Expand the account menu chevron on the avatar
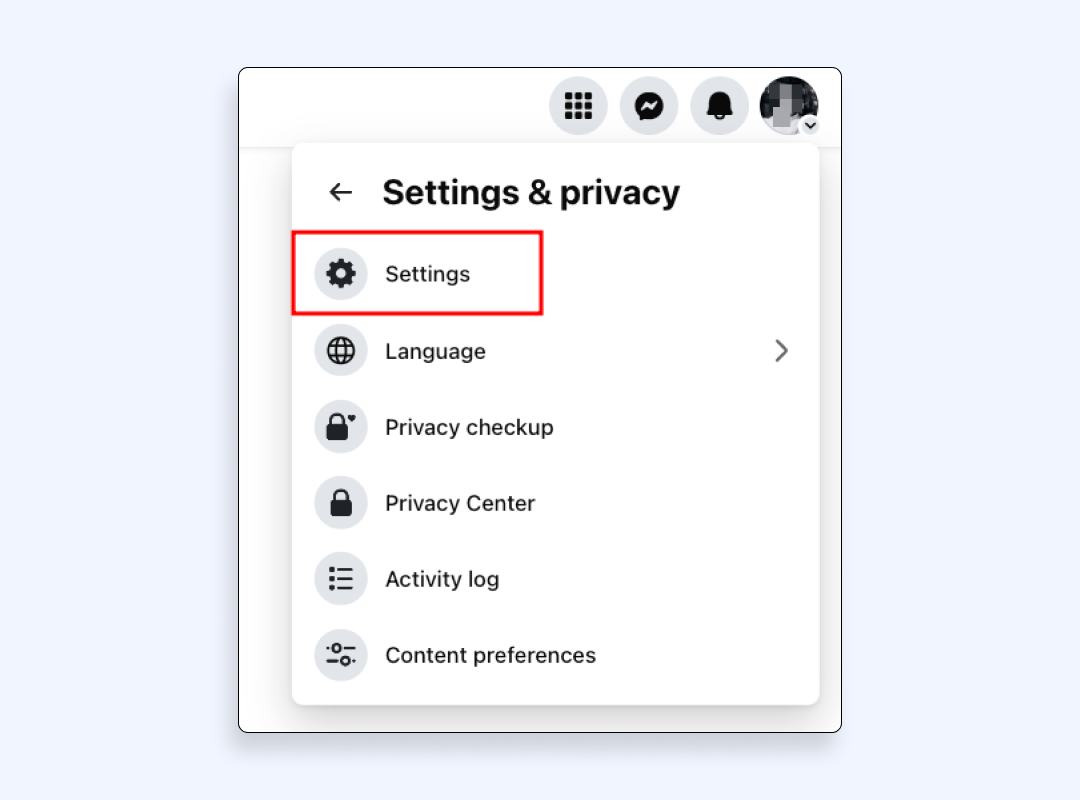This screenshot has width=1080, height=800. tap(810, 125)
